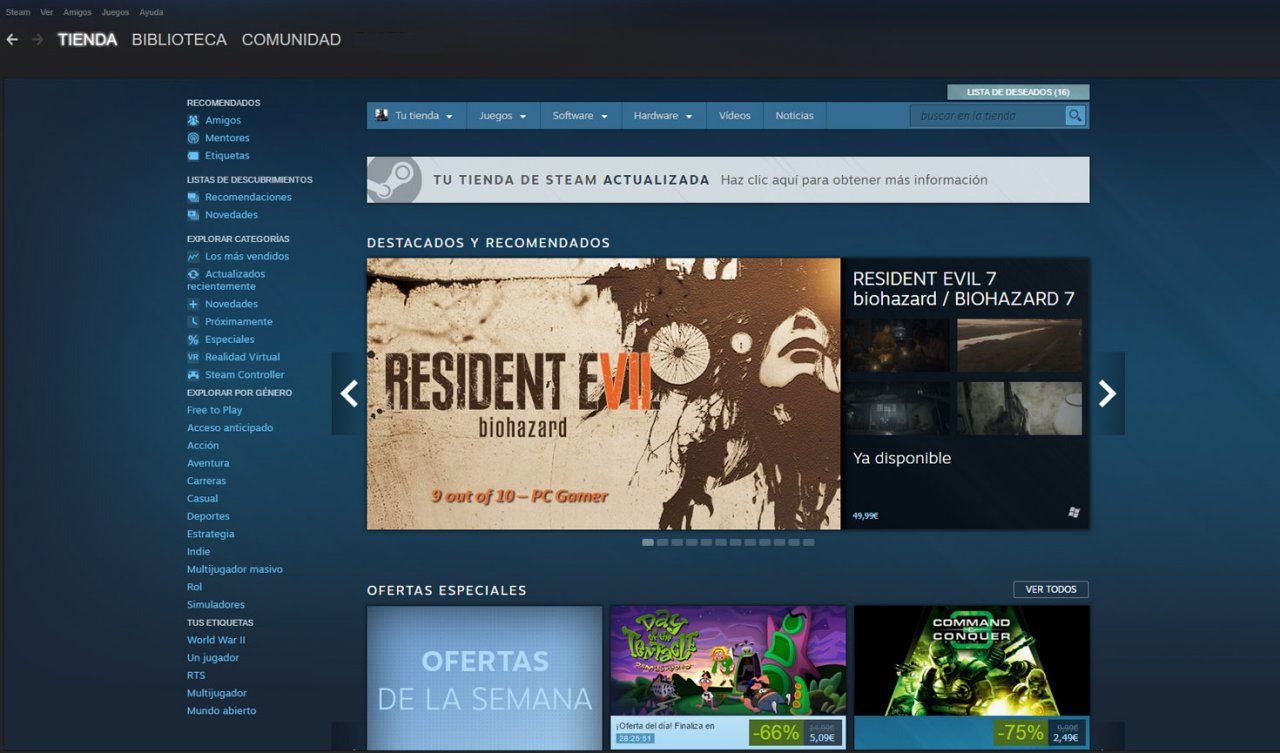Select the Etiquetas icon
This screenshot has width=1280, height=753.
click(193, 156)
